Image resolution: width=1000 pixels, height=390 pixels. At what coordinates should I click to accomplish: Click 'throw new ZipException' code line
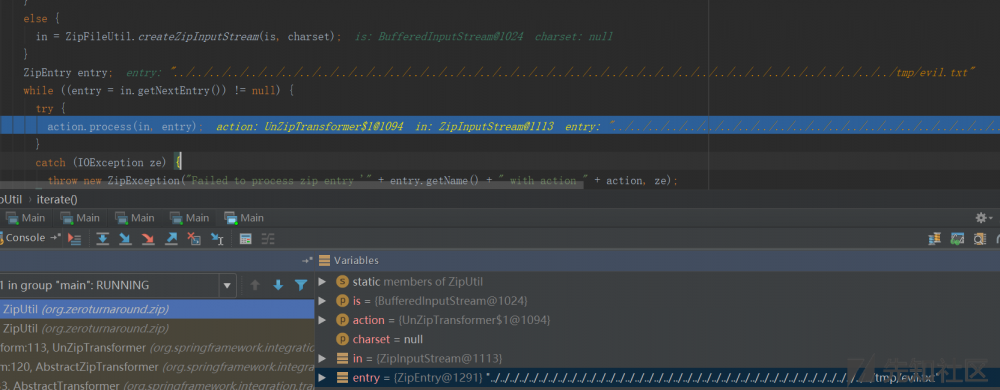363,181
